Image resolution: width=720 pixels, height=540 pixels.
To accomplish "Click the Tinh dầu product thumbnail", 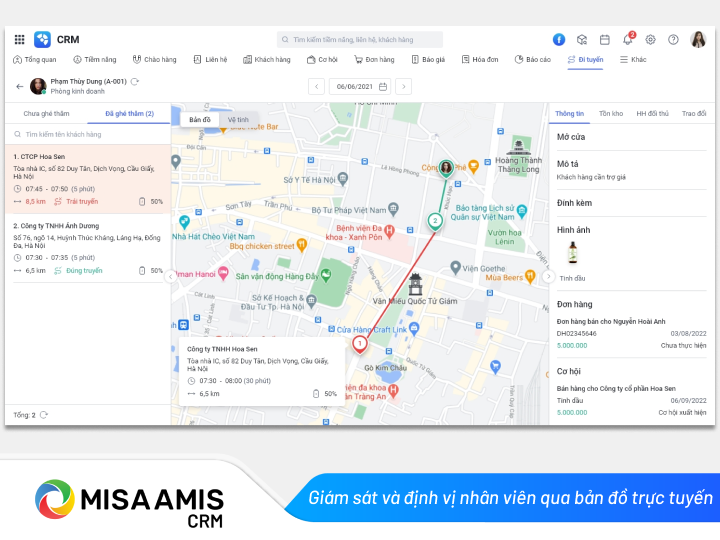I will (x=572, y=254).
